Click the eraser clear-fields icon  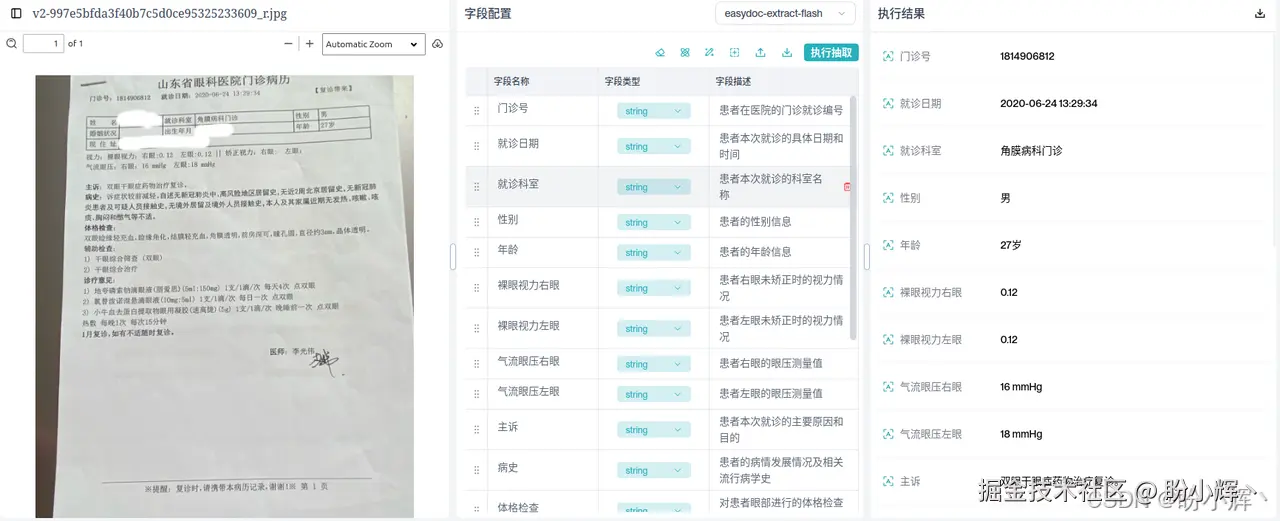pyautogui.click(x=660, y=53)
